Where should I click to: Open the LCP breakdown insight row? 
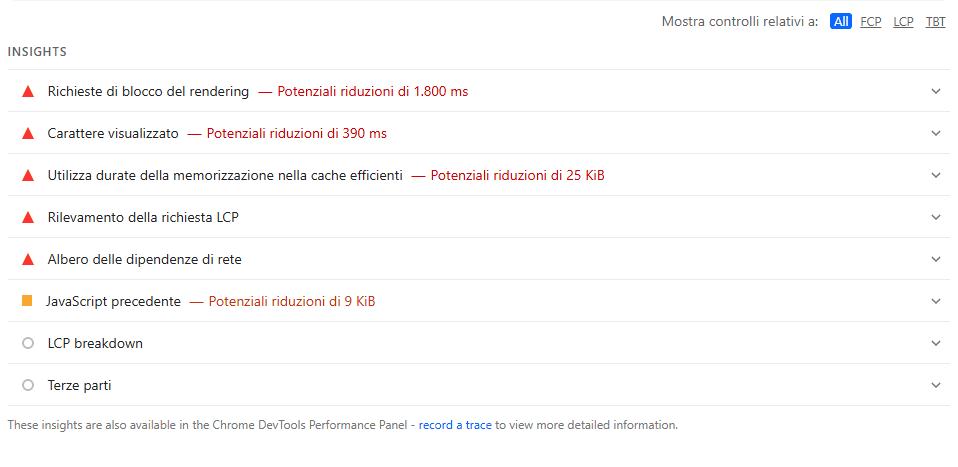pyautogui.click(x=95, y=343)
